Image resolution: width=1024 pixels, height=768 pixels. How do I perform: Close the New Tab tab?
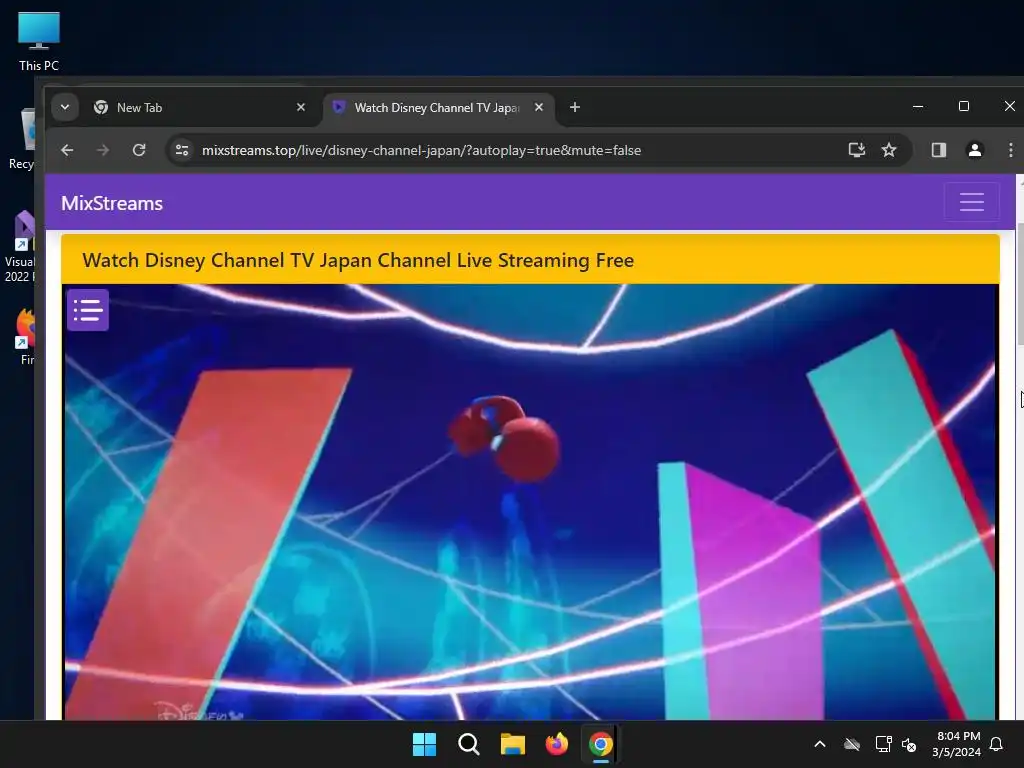301,107
